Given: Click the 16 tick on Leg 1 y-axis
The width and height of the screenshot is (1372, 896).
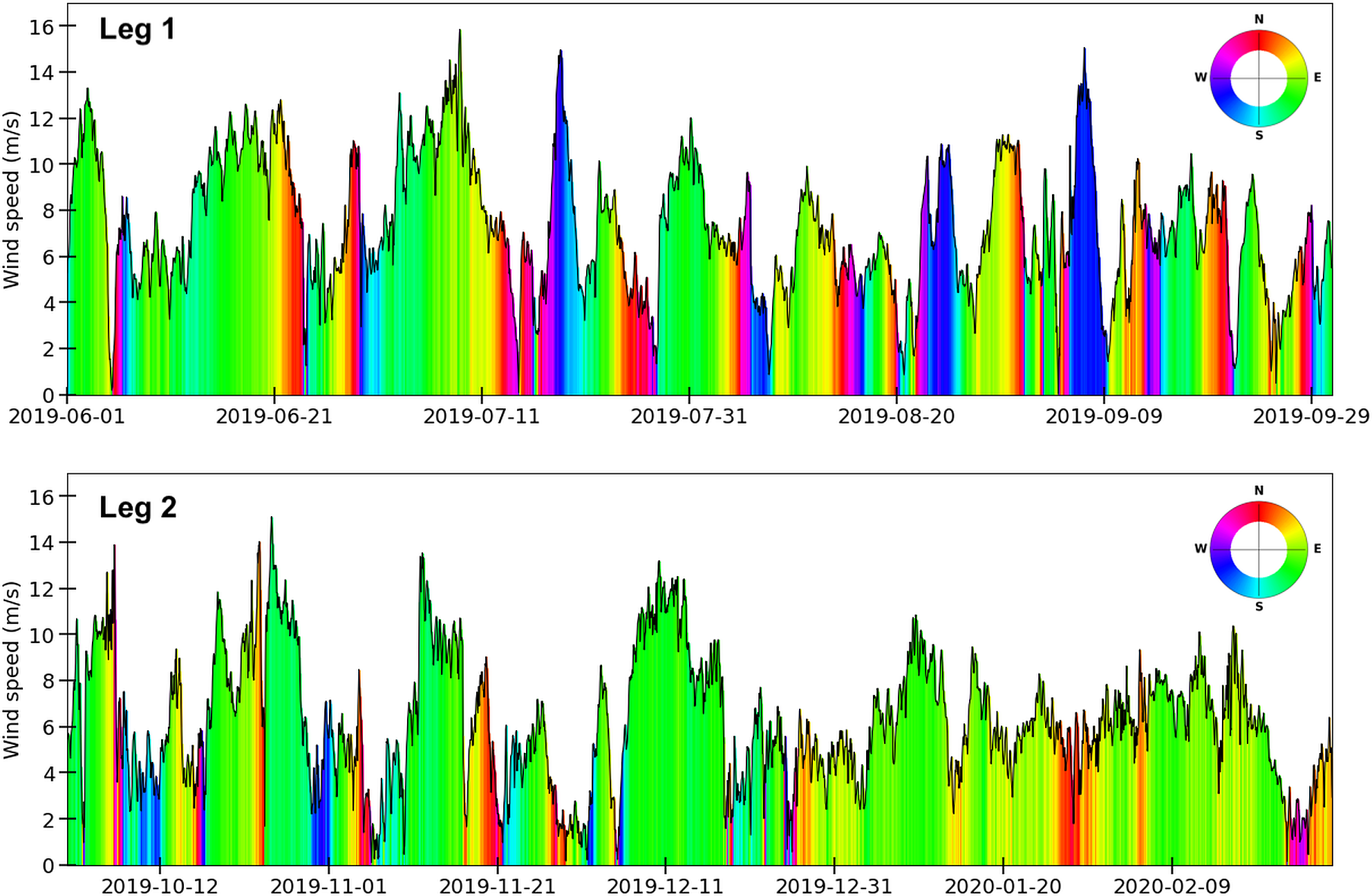Looking at the screenshot, I should (41, 26).
